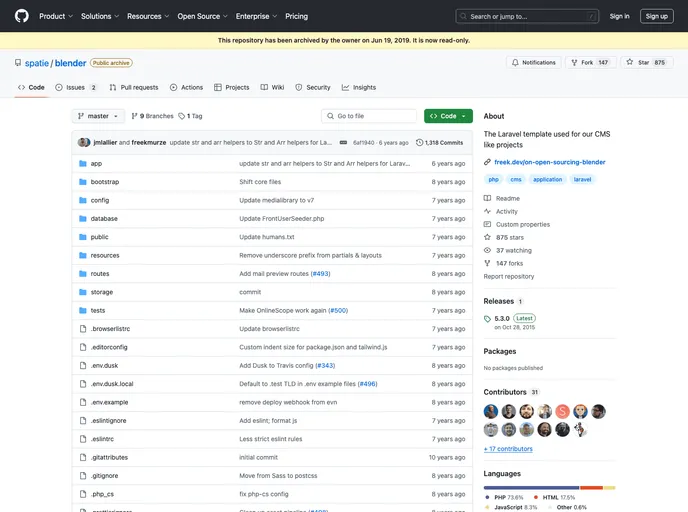The image size is (688, 512).
Task: Click the Star icon for this repository
Action: pyautogui.click(x=630, y=62)
